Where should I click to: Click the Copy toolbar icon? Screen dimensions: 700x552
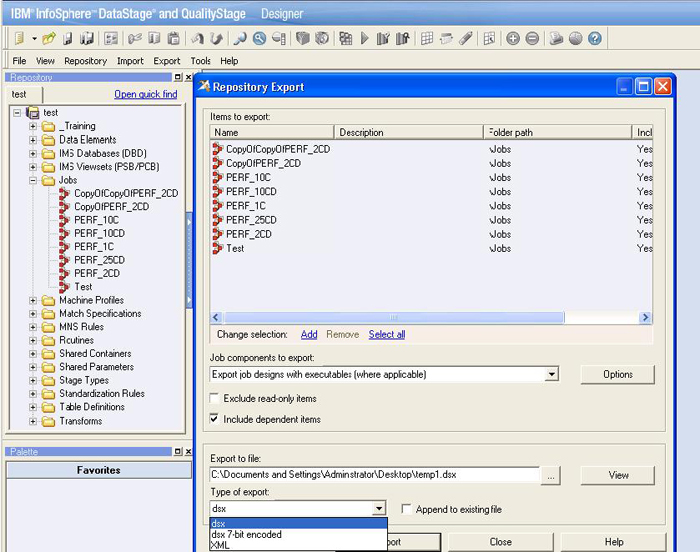click(x=154, y=38)
